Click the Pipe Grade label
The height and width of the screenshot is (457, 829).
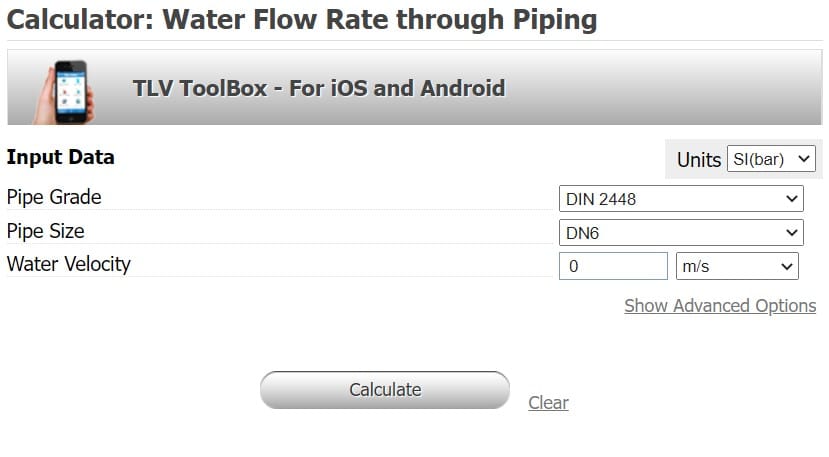coord(54,197)
